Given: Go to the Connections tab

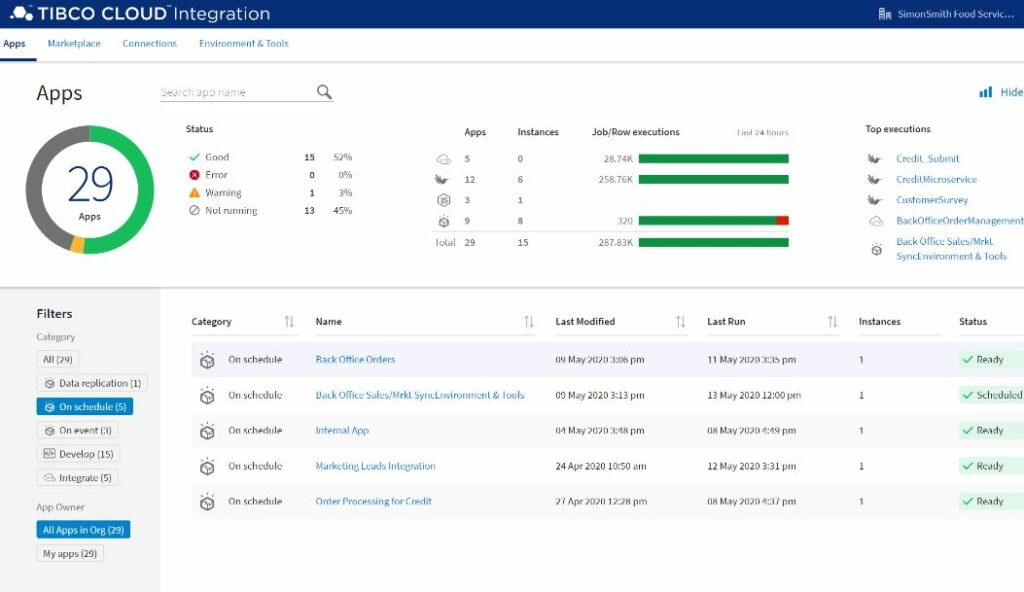Looking at the screenshot, I should (x=150, y=44).
